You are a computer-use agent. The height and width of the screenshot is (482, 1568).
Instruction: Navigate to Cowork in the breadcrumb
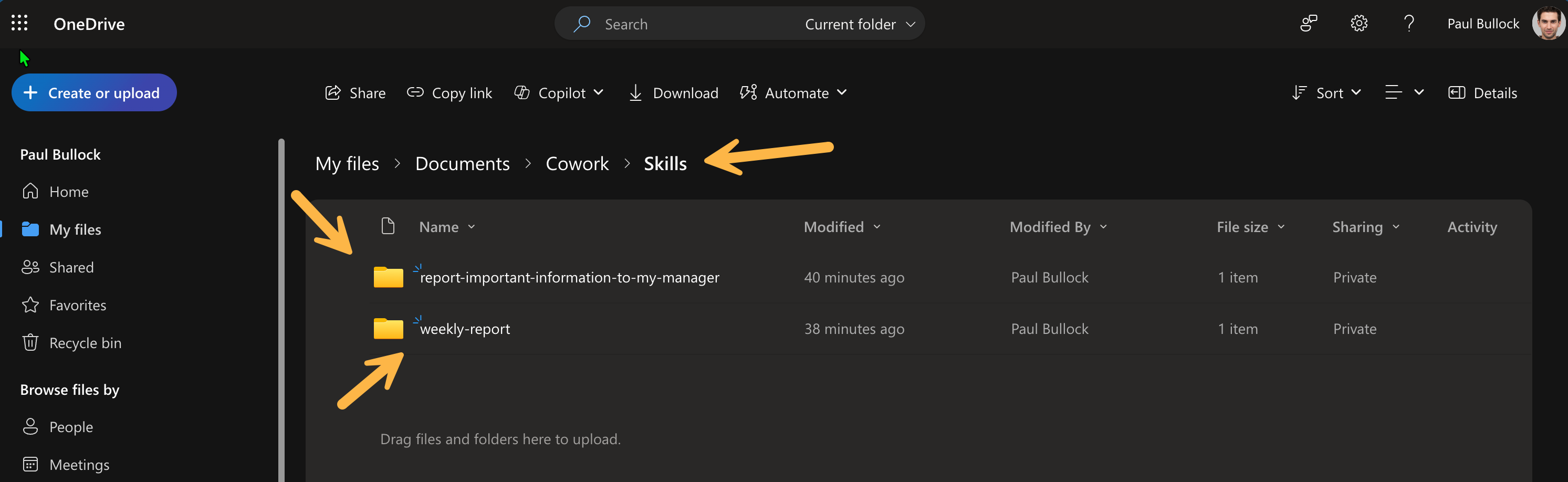(577, 164)
